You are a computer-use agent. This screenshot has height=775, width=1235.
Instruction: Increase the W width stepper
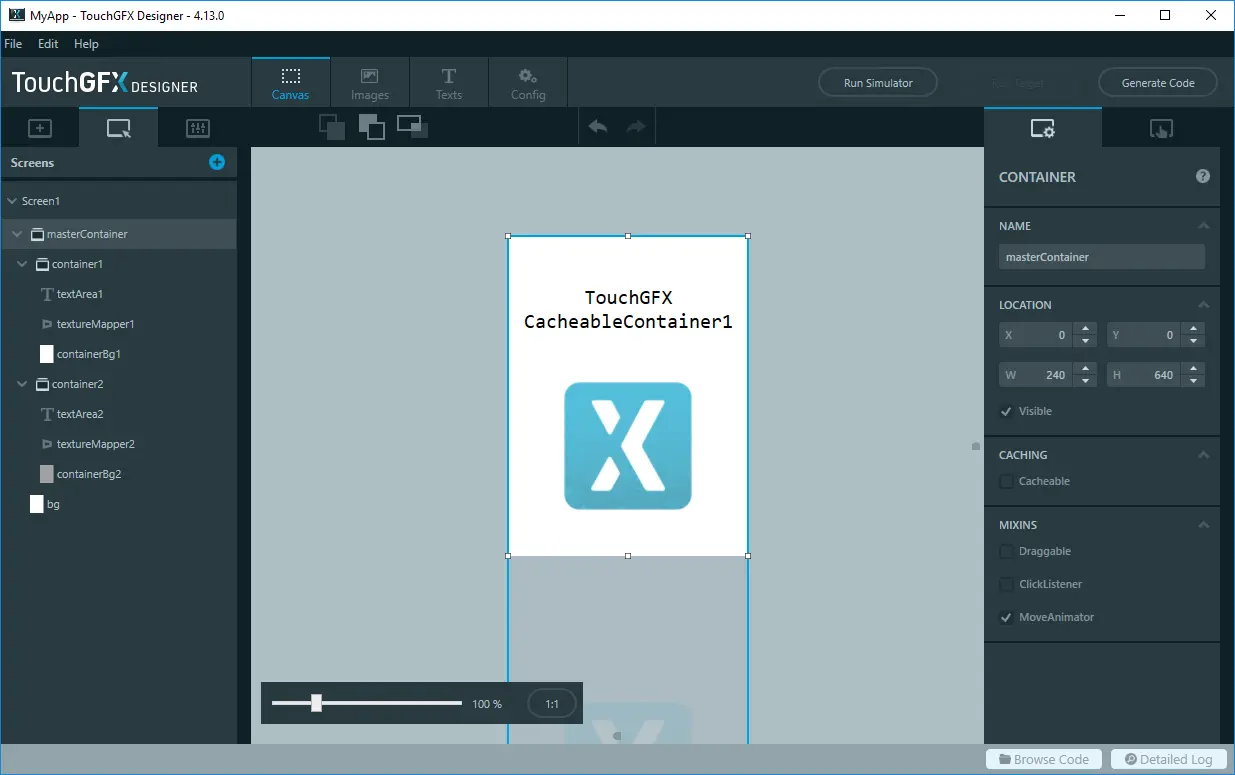tap(1085, 369)
